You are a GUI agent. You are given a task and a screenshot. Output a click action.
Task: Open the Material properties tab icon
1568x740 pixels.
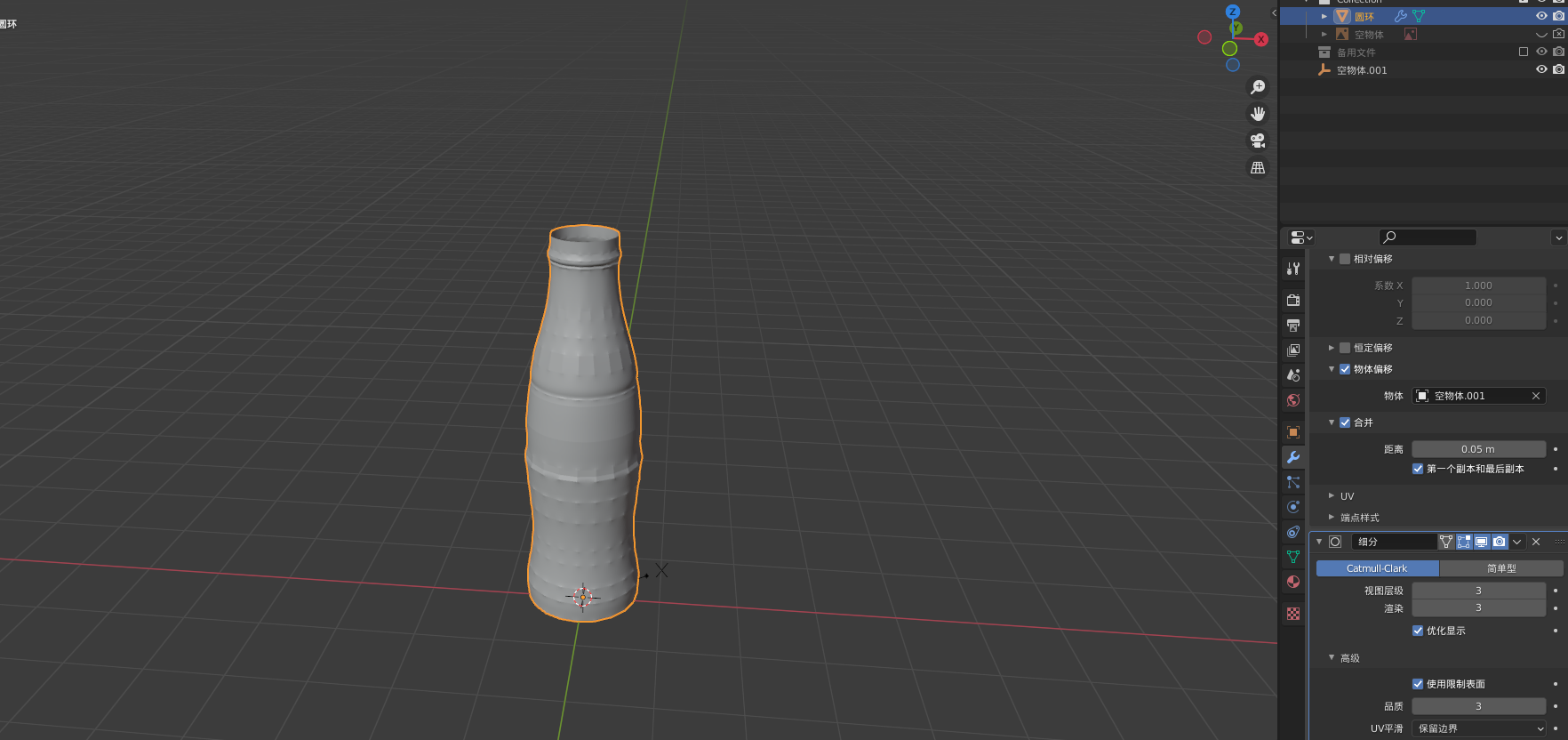click(x=1293, y=582)
